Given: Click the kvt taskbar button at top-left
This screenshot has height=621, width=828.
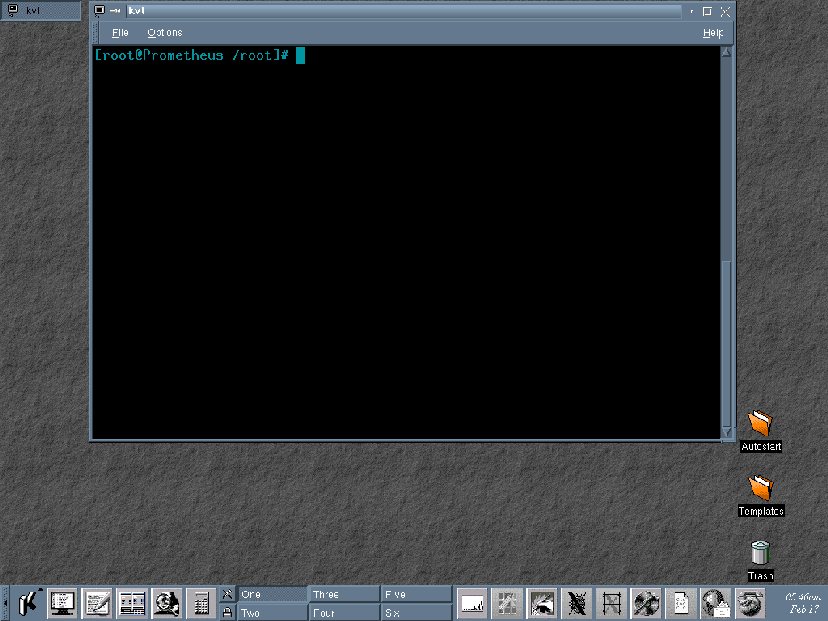Looking at the screenshot, I should pyautogui.click(x=40, y=10).
